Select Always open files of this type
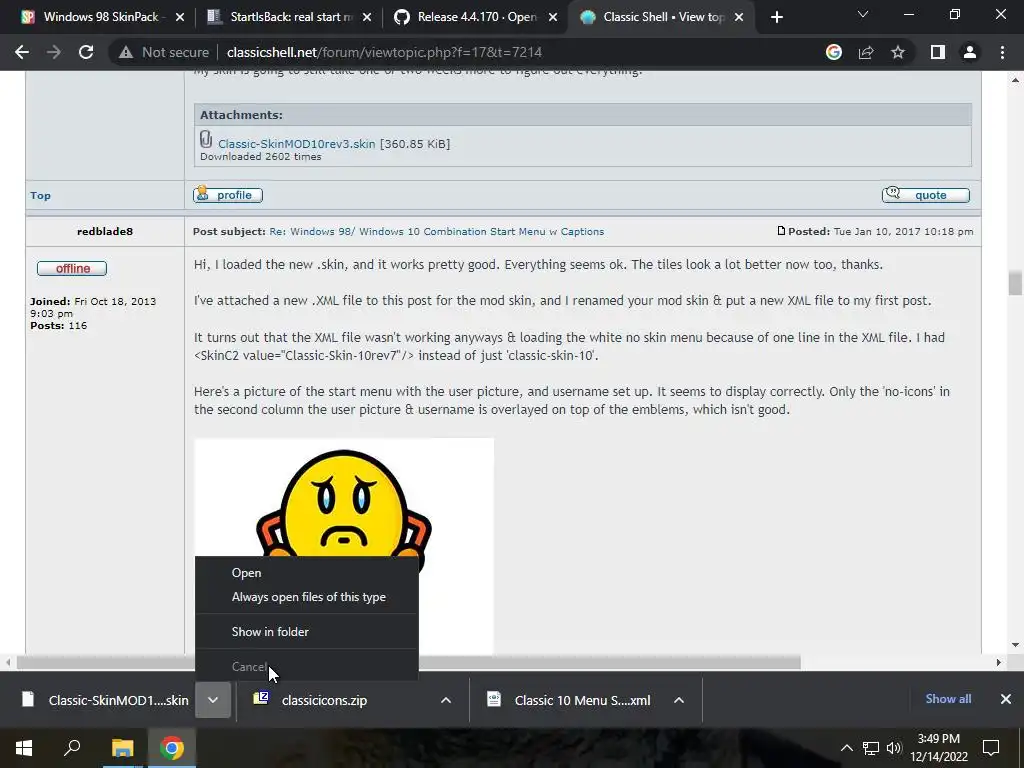 point(307,597)
